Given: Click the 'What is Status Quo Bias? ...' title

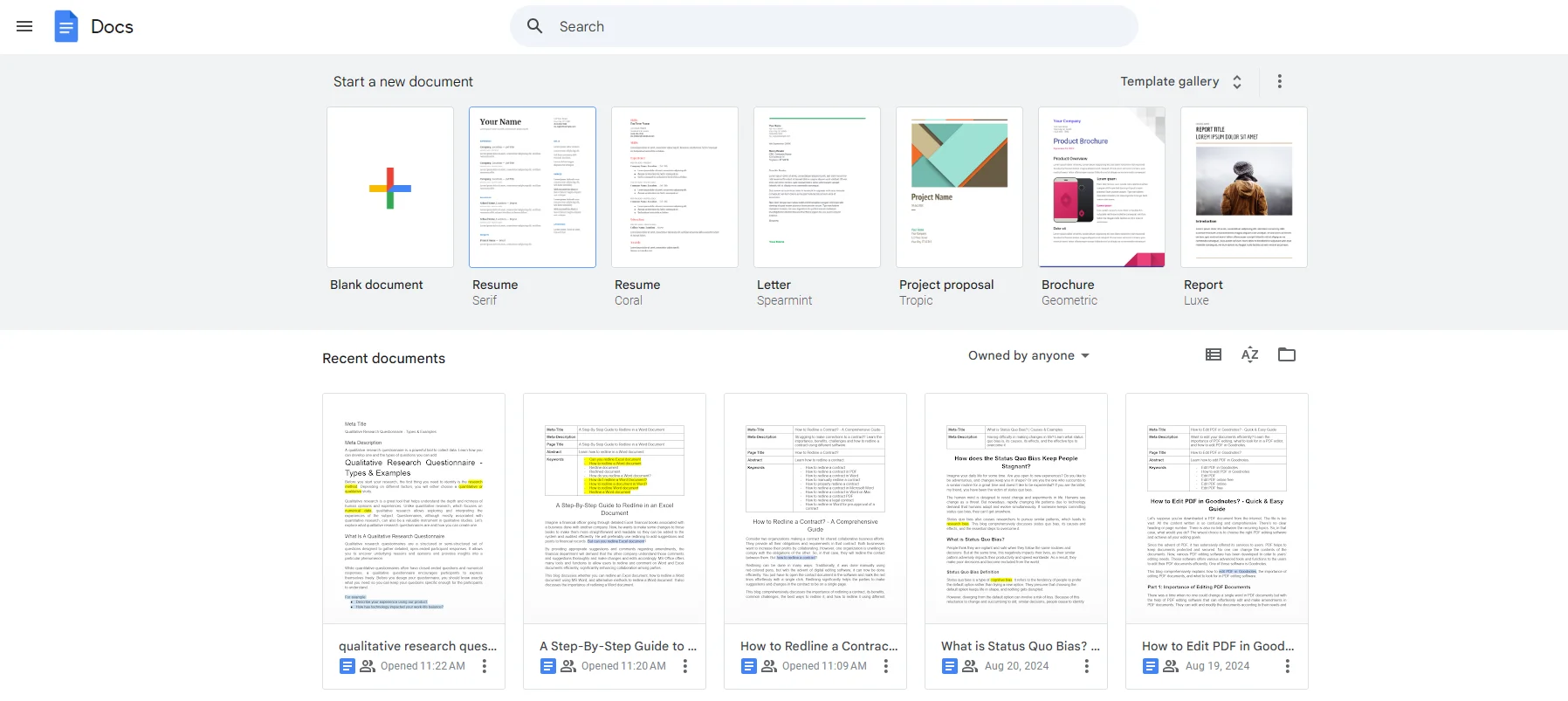Looking at the screenshot, I should 1021,646.
